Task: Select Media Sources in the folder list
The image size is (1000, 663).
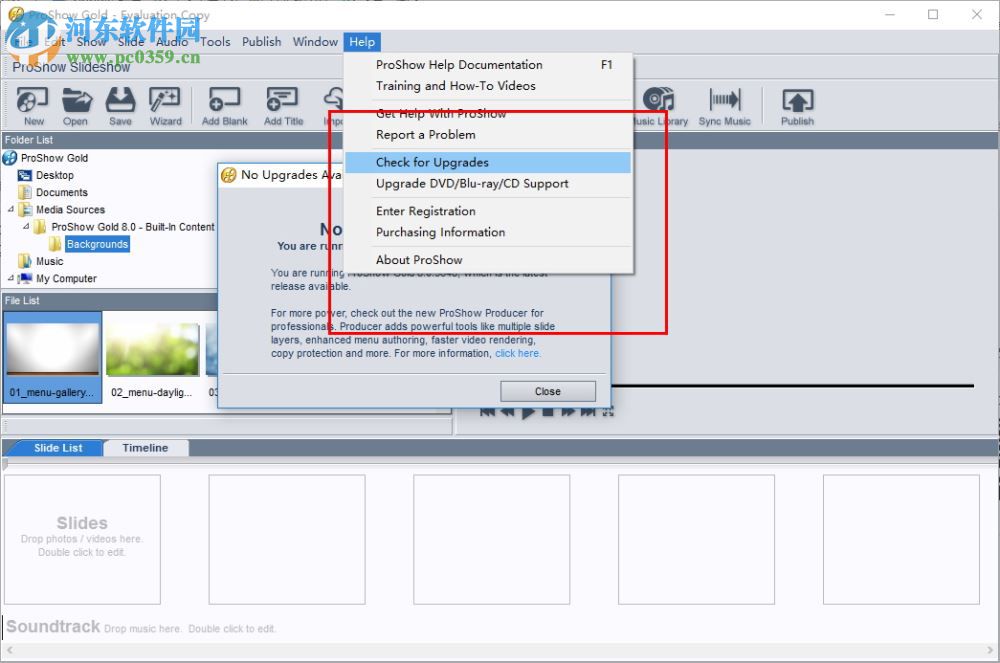Action: pyautogui.click(x=70, y=210)
